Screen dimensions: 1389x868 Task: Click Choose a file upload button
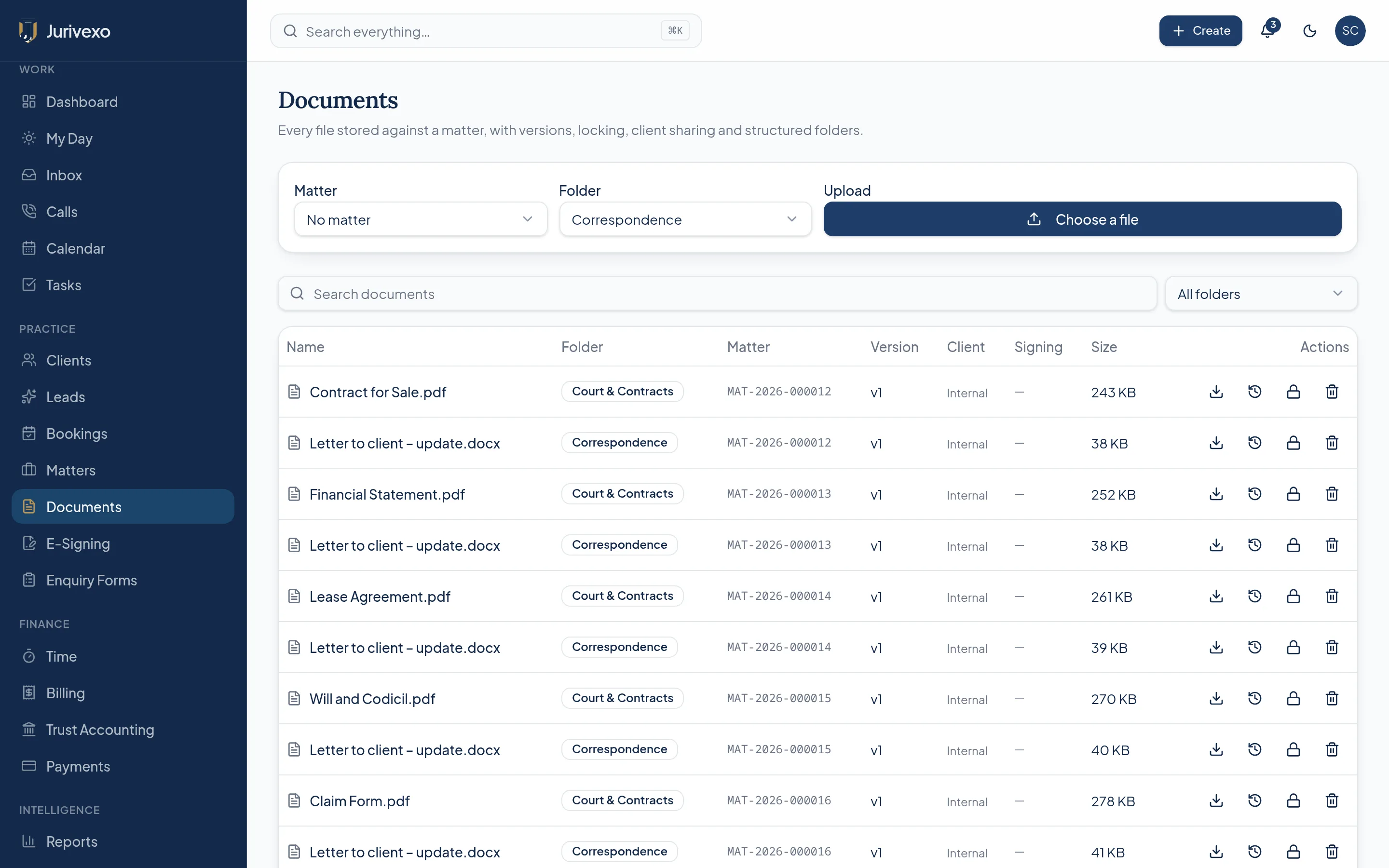1082,219
